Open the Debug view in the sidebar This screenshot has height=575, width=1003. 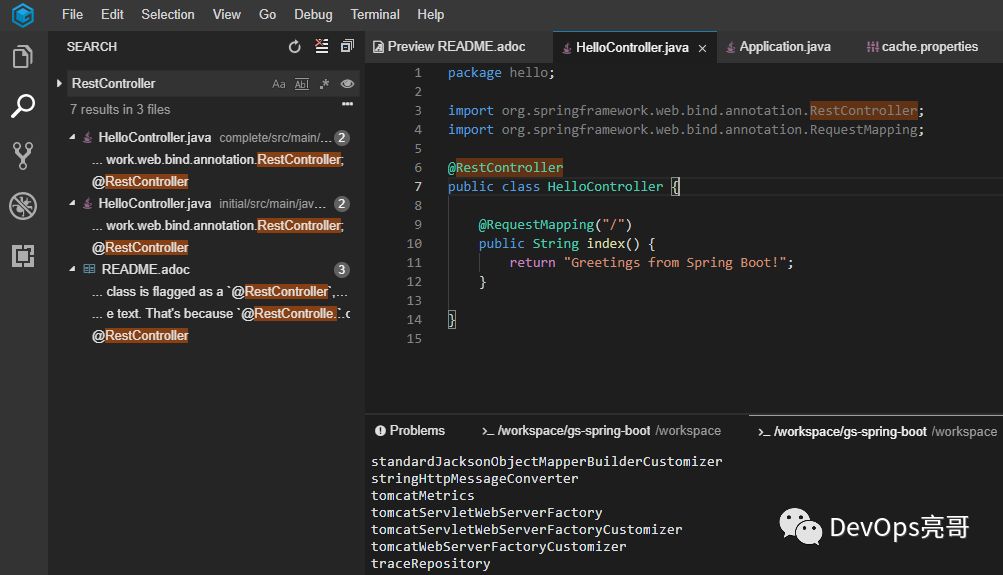pos(22,206)
